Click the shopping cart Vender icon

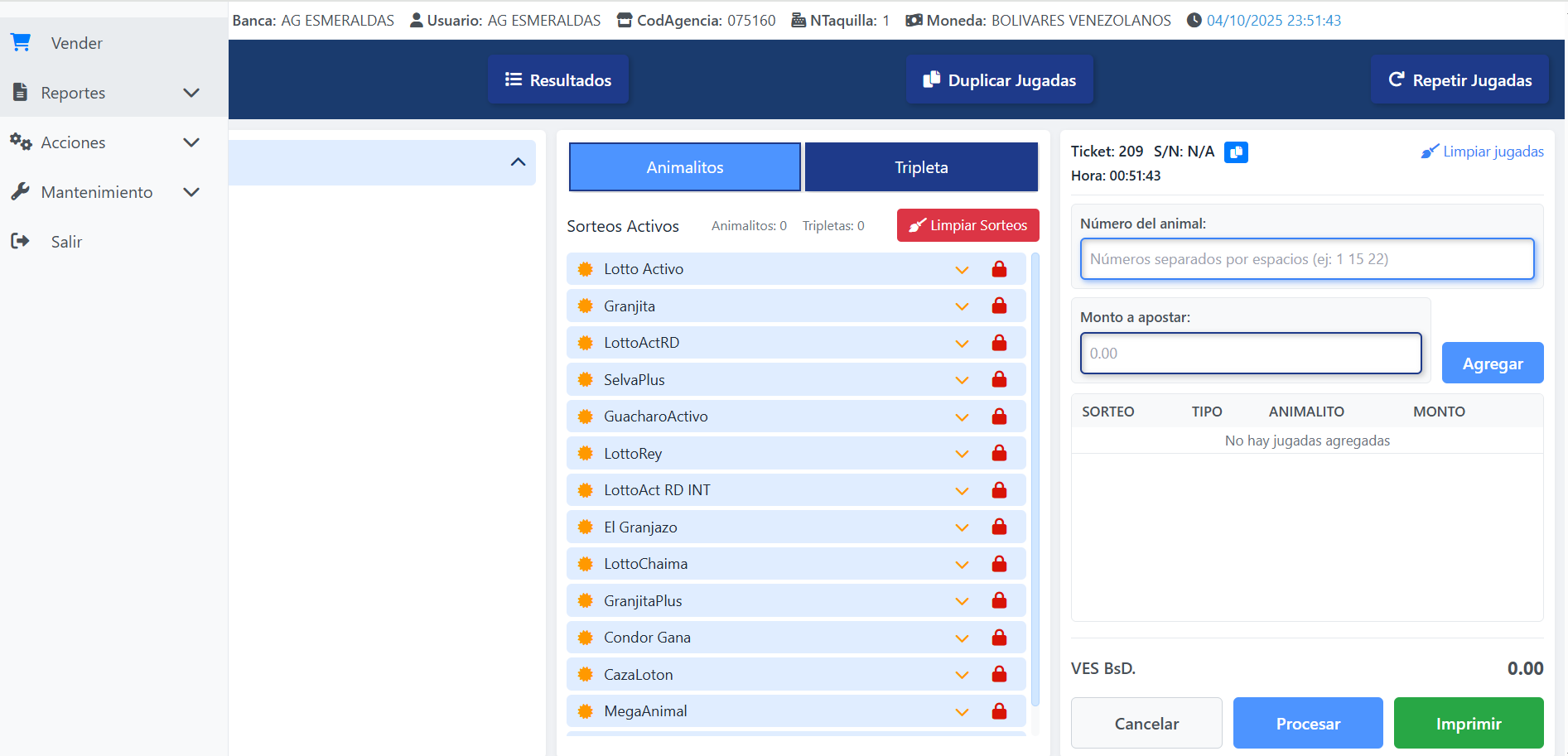click(x=21, y=42)
